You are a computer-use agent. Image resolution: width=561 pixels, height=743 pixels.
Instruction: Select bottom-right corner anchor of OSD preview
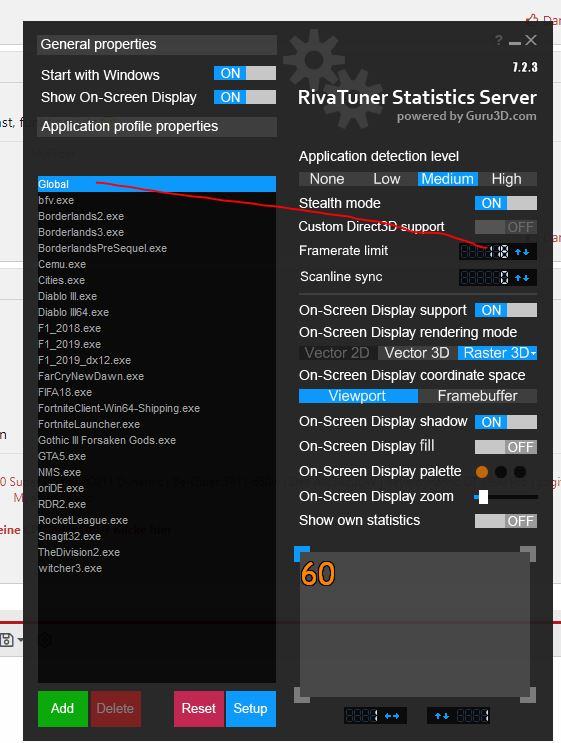pos(528,695)
